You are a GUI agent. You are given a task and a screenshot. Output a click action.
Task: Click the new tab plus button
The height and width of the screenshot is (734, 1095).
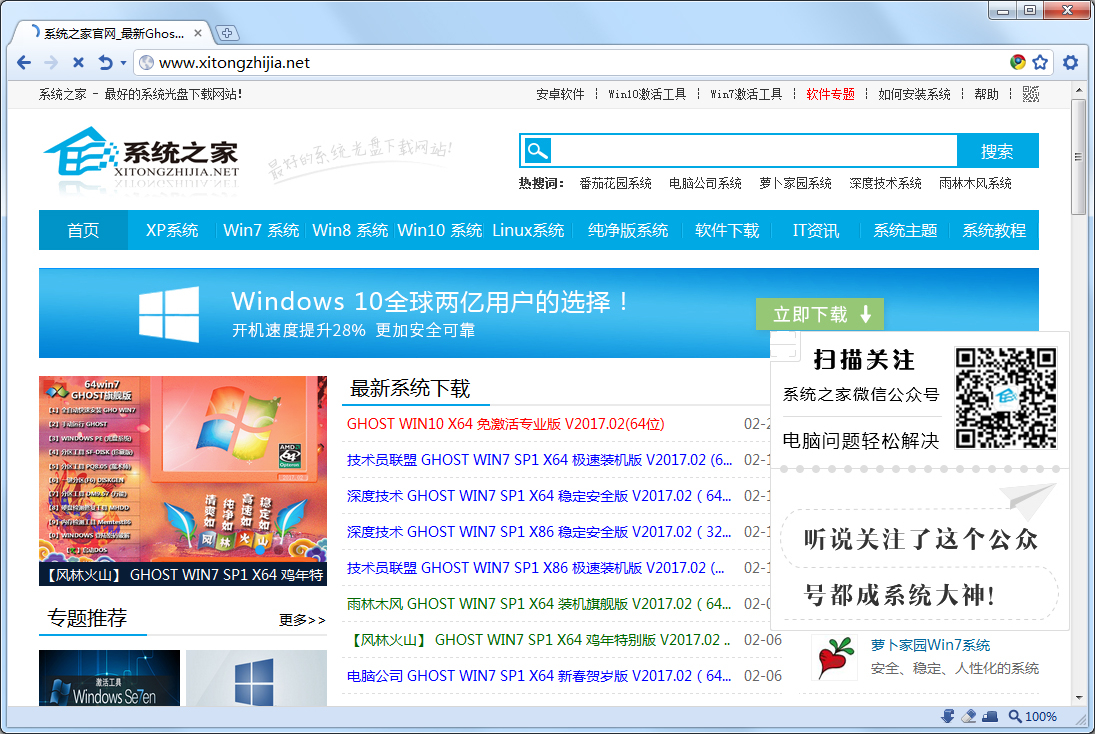pyautogui.click(x=227, y=32)
